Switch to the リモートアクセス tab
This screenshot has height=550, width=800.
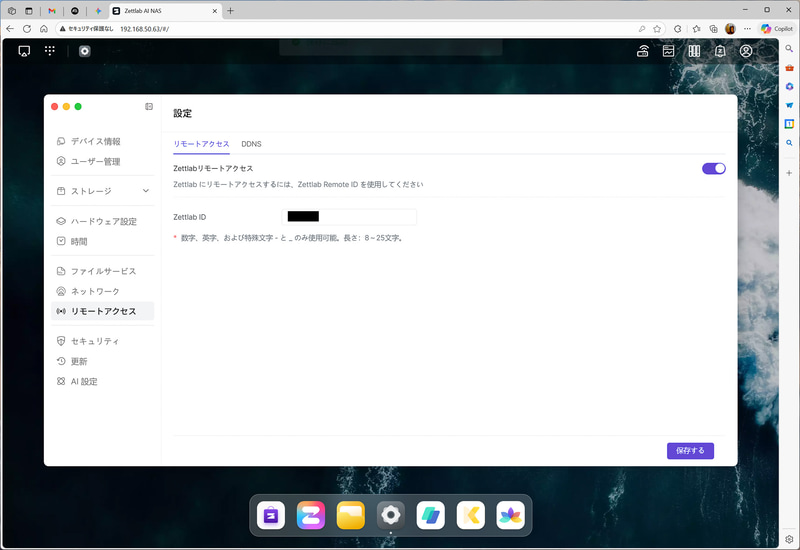(x=202, y=144)
